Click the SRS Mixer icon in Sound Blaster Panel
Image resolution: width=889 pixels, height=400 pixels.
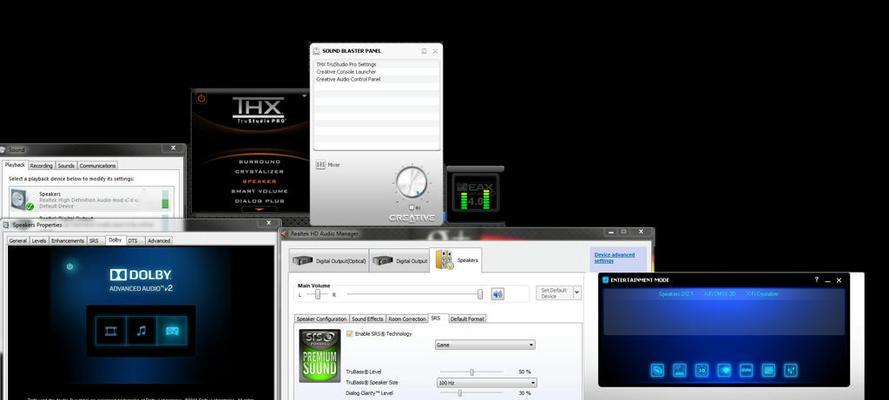pos(321,165)
